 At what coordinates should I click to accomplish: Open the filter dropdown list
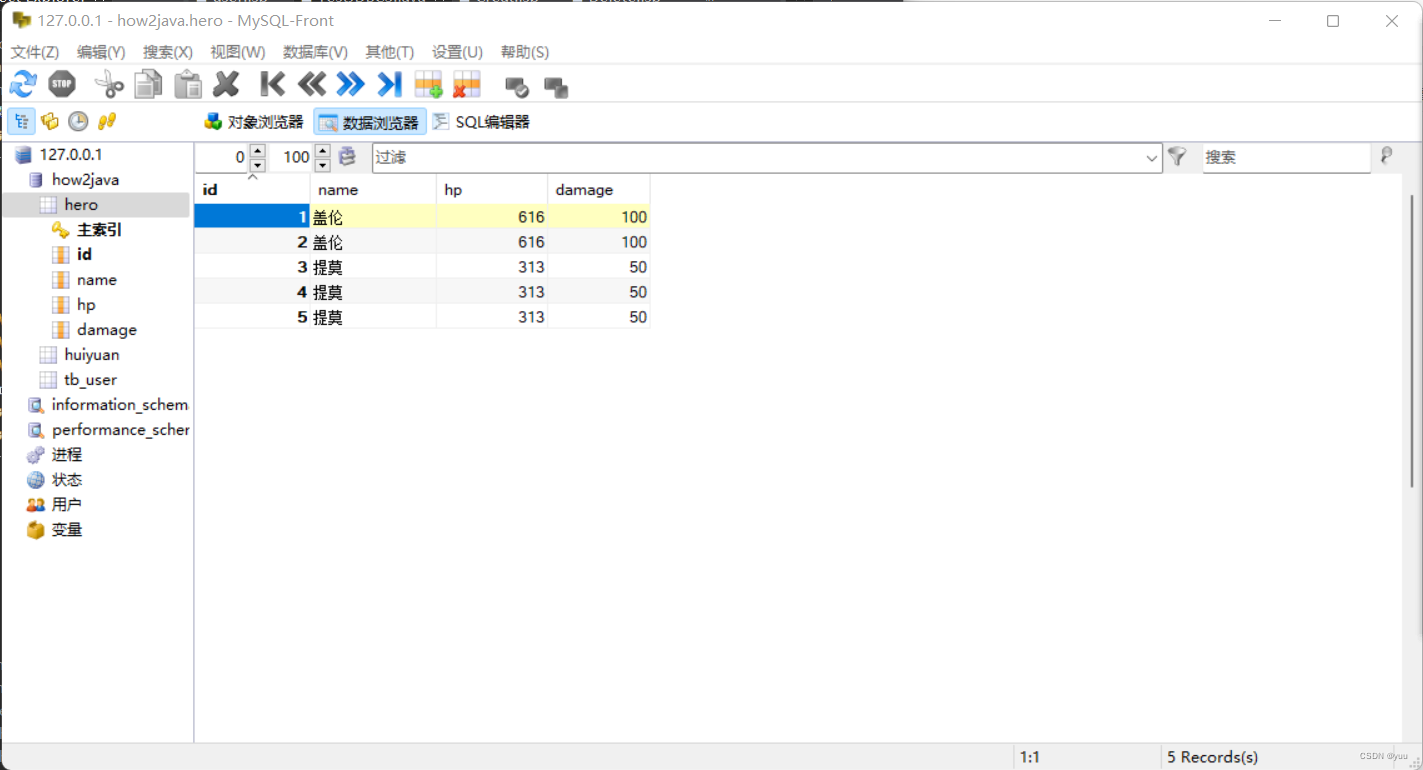coord(1152,157)
